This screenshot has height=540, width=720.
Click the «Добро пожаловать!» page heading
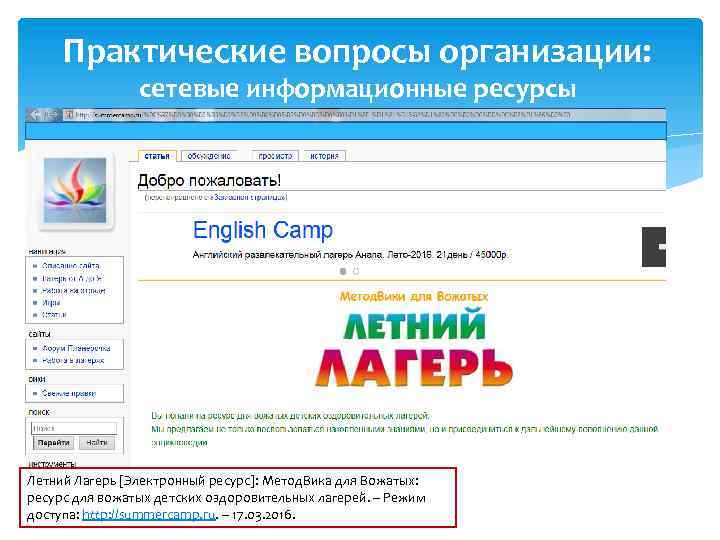tap(209, 180)
